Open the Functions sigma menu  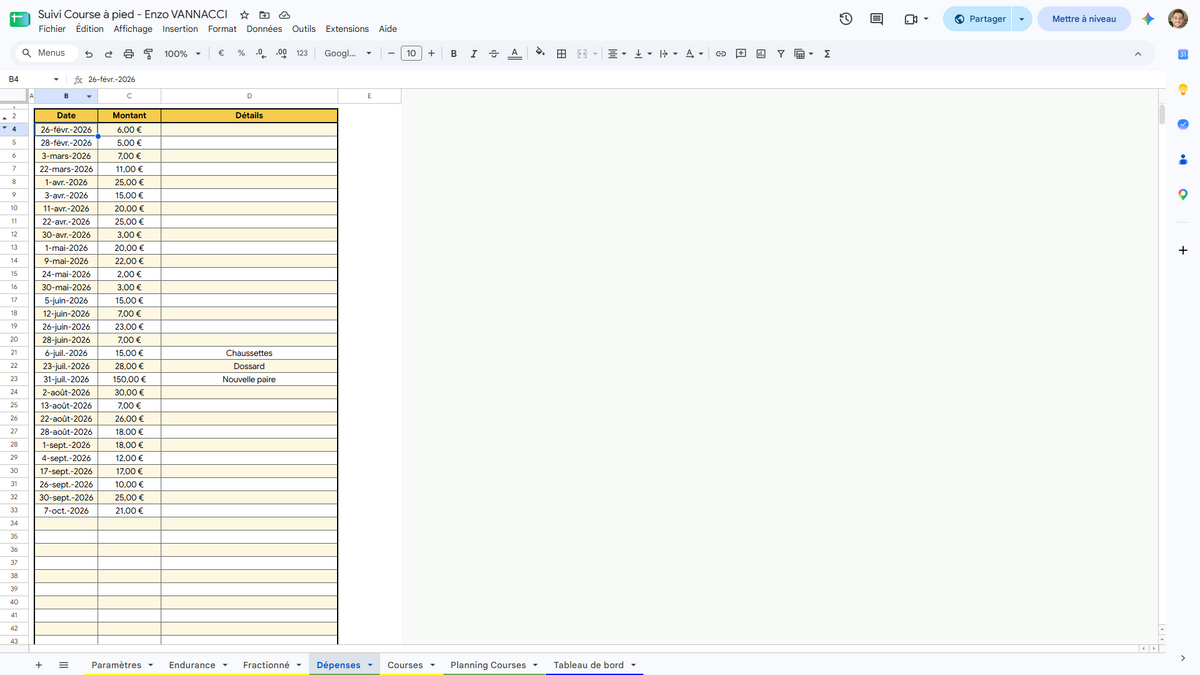pyautogui.click(x=827, y=54)
